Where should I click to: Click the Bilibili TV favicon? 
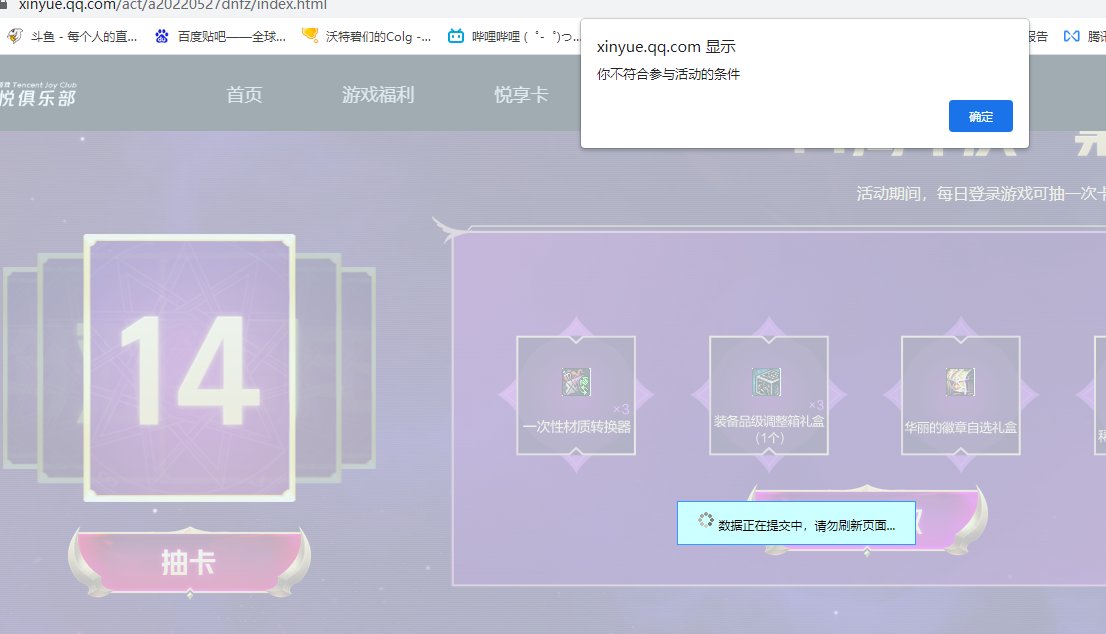456,36
